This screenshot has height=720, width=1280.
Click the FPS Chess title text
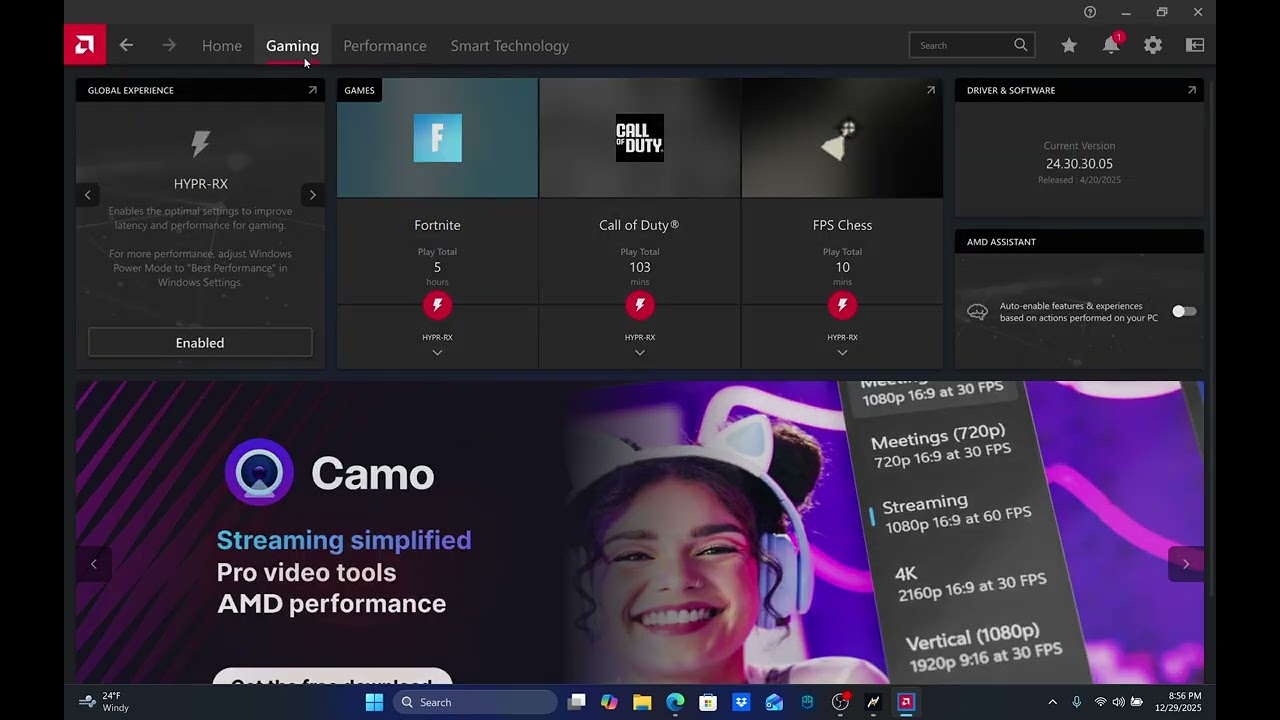[x=842, y=225]
